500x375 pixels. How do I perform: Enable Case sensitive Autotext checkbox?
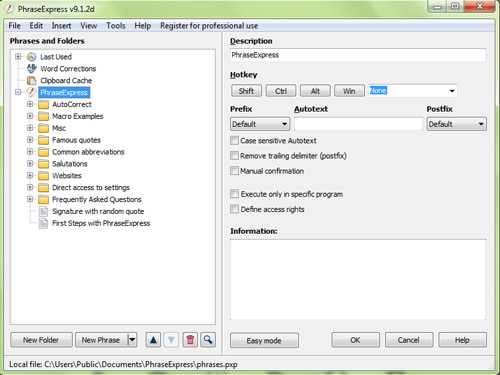[x=235, y=140]
